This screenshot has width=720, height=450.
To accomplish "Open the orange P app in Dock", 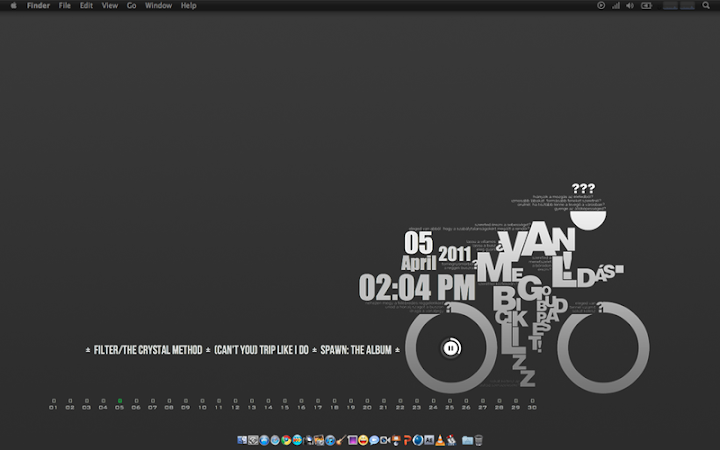I will tap(407, 440).
